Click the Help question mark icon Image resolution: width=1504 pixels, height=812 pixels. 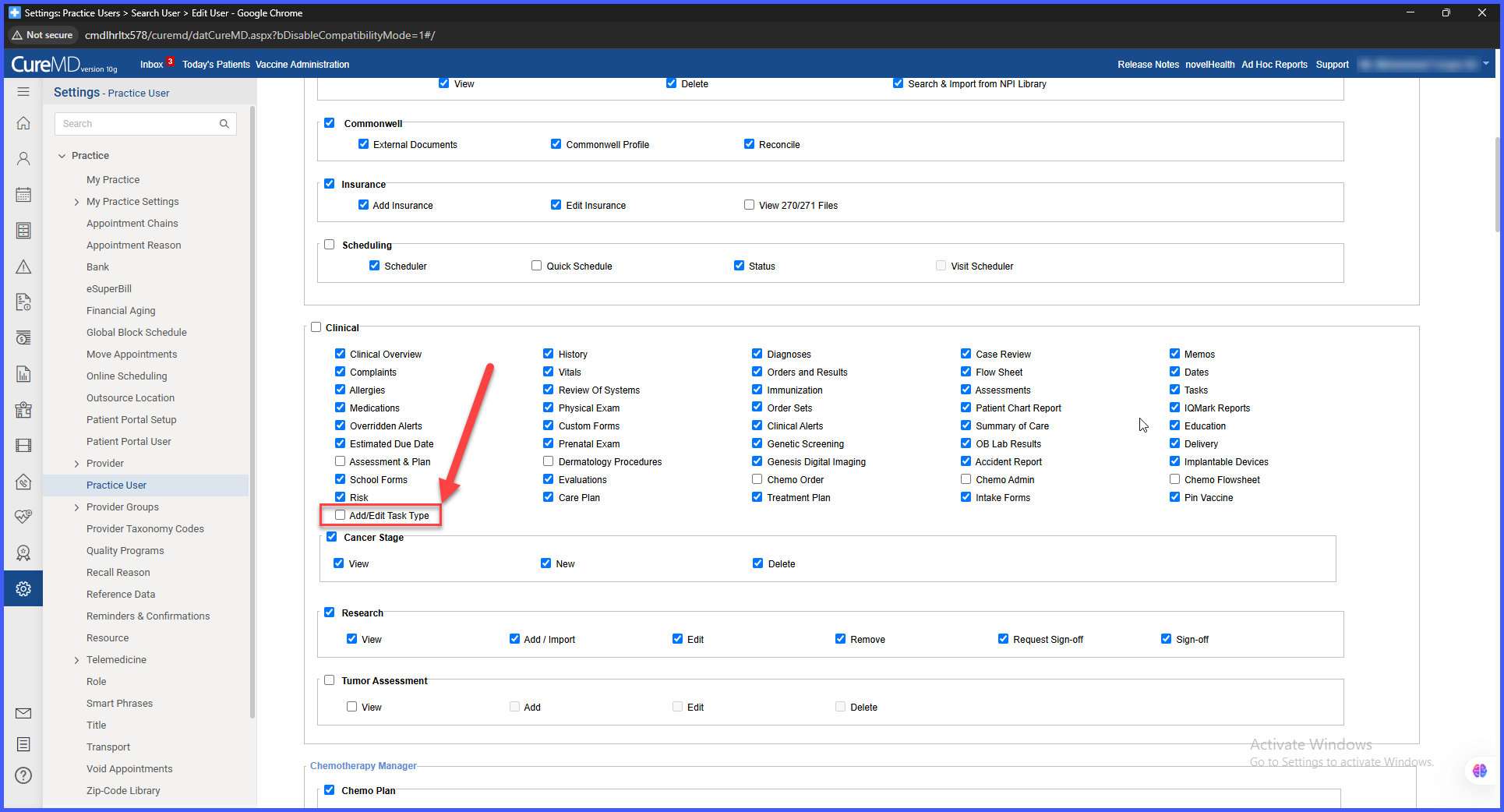(x=23, y=775)
